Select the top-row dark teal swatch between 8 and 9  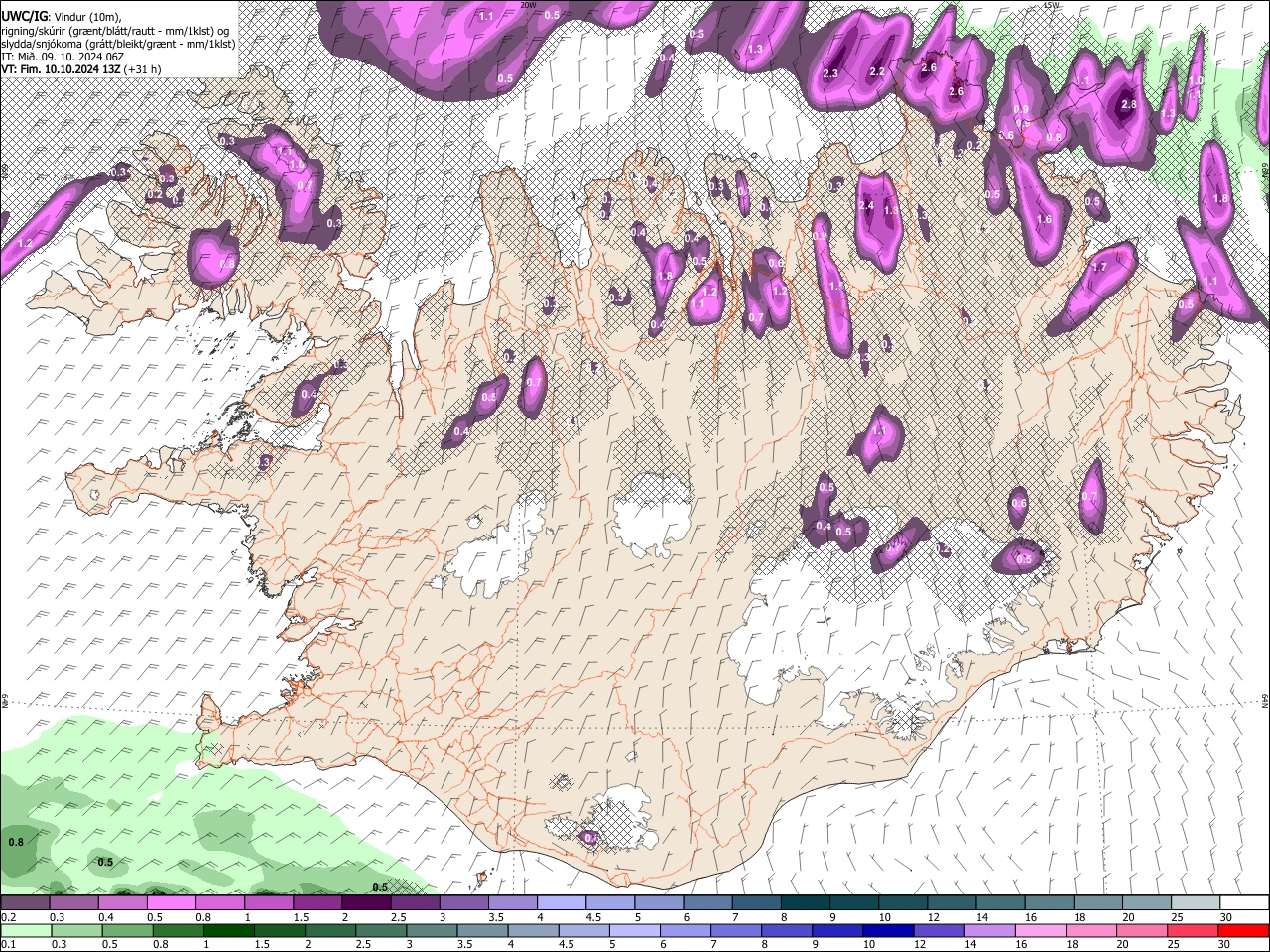804,903
